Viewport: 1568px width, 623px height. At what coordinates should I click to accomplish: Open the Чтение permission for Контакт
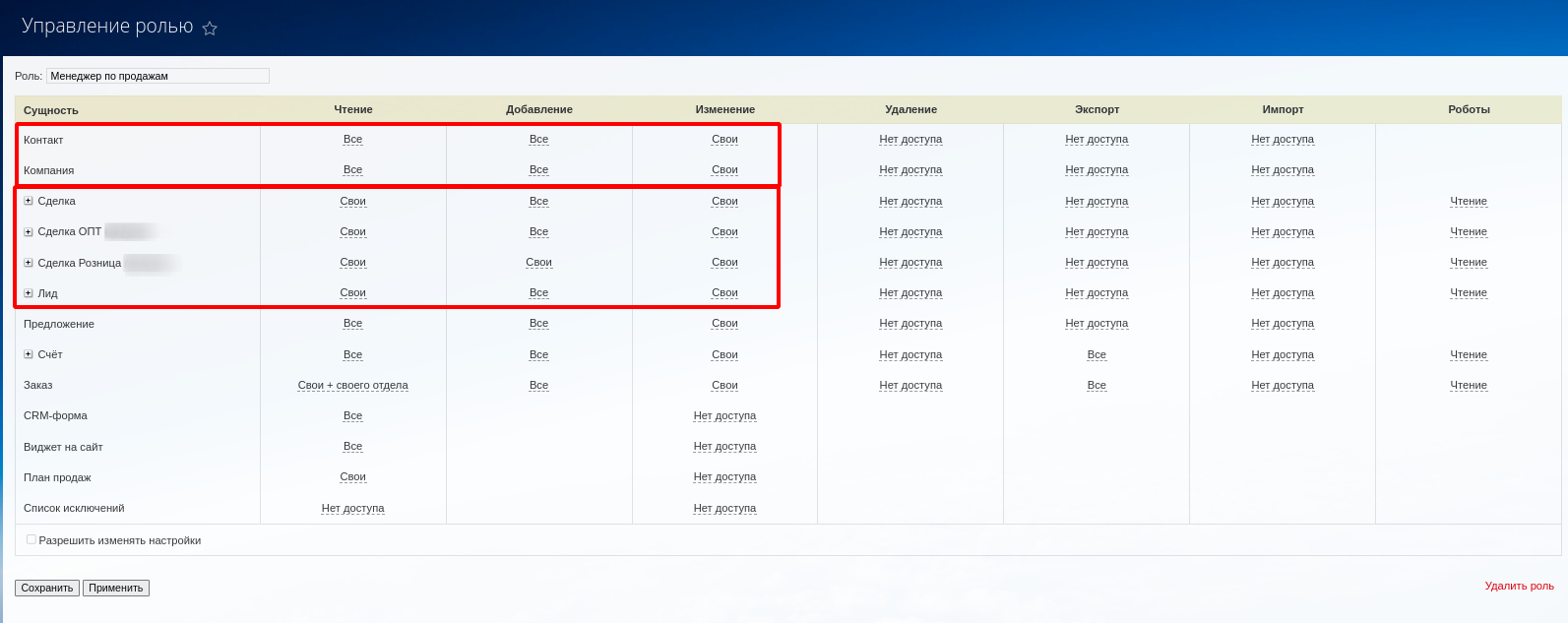353,140
